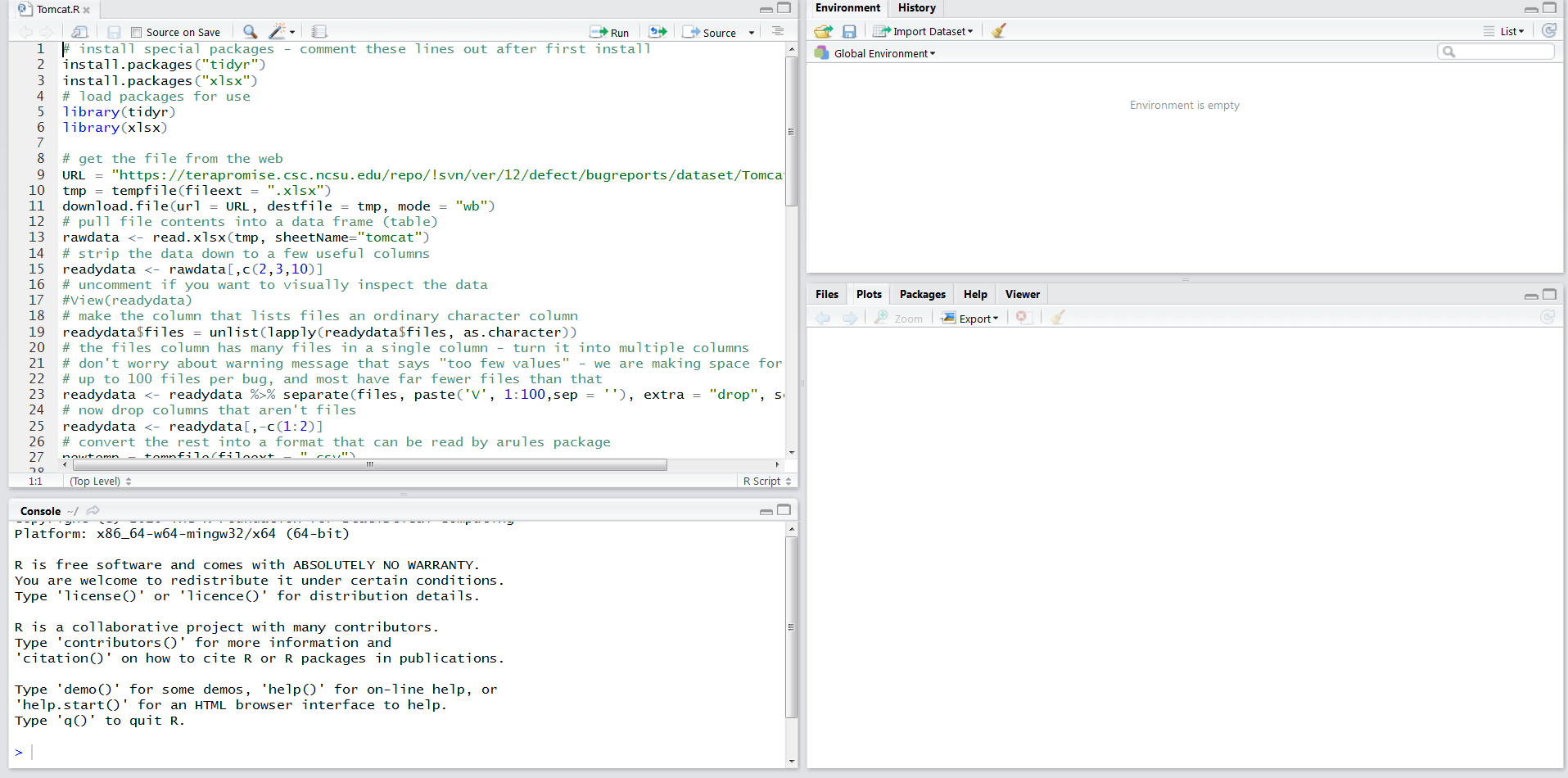1568x778 pixels.
Task: Maximize the Console pane
Action: (x=784, y=509)
